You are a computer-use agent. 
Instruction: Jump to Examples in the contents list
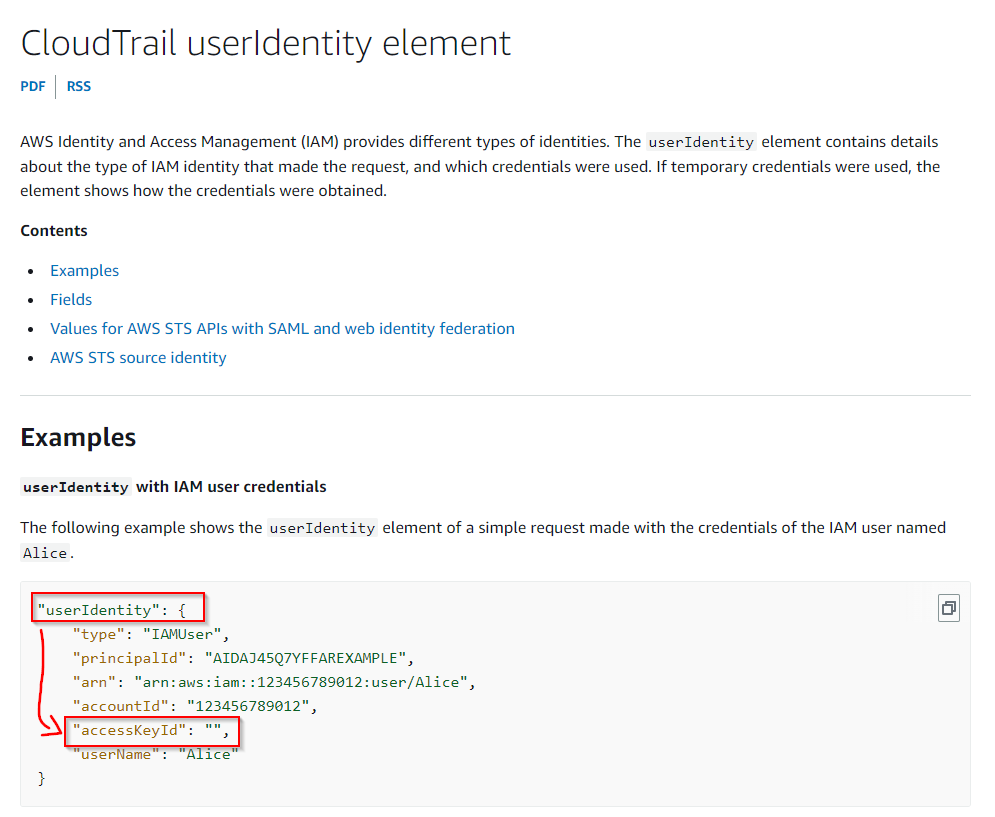pos(84,271)
